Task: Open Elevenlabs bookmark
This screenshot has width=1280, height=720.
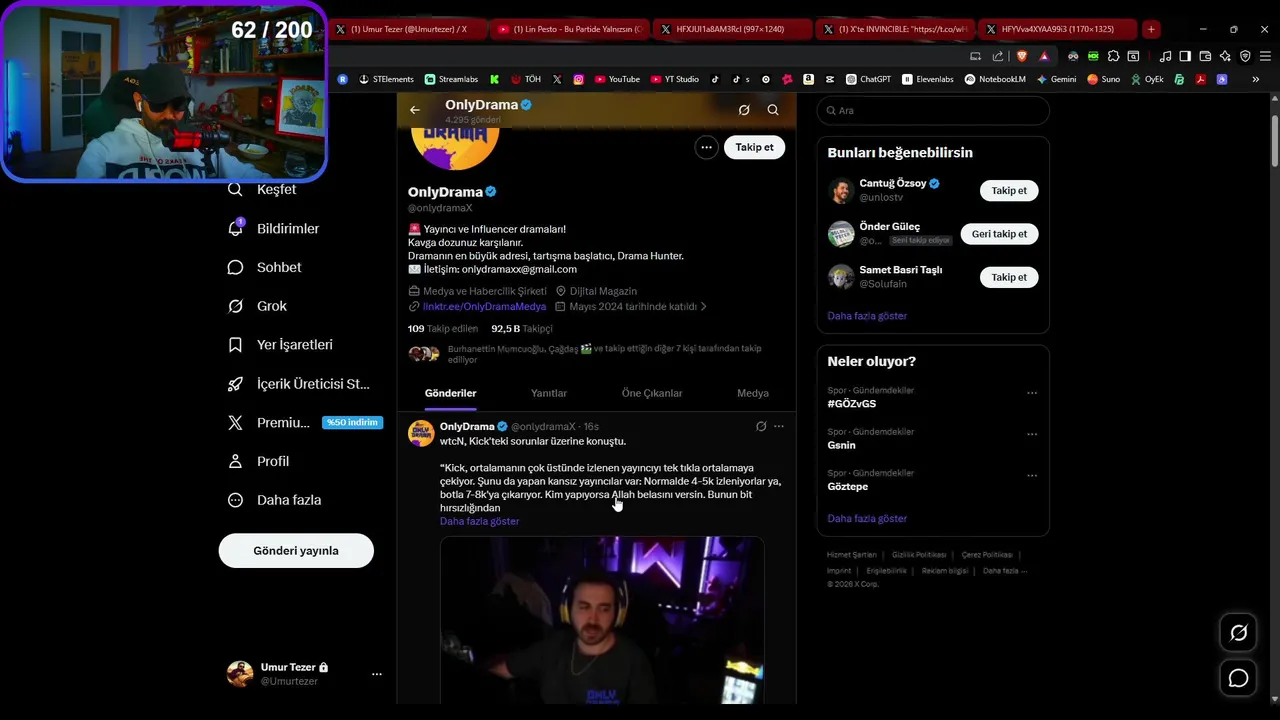Action: [x=928, y=79]
